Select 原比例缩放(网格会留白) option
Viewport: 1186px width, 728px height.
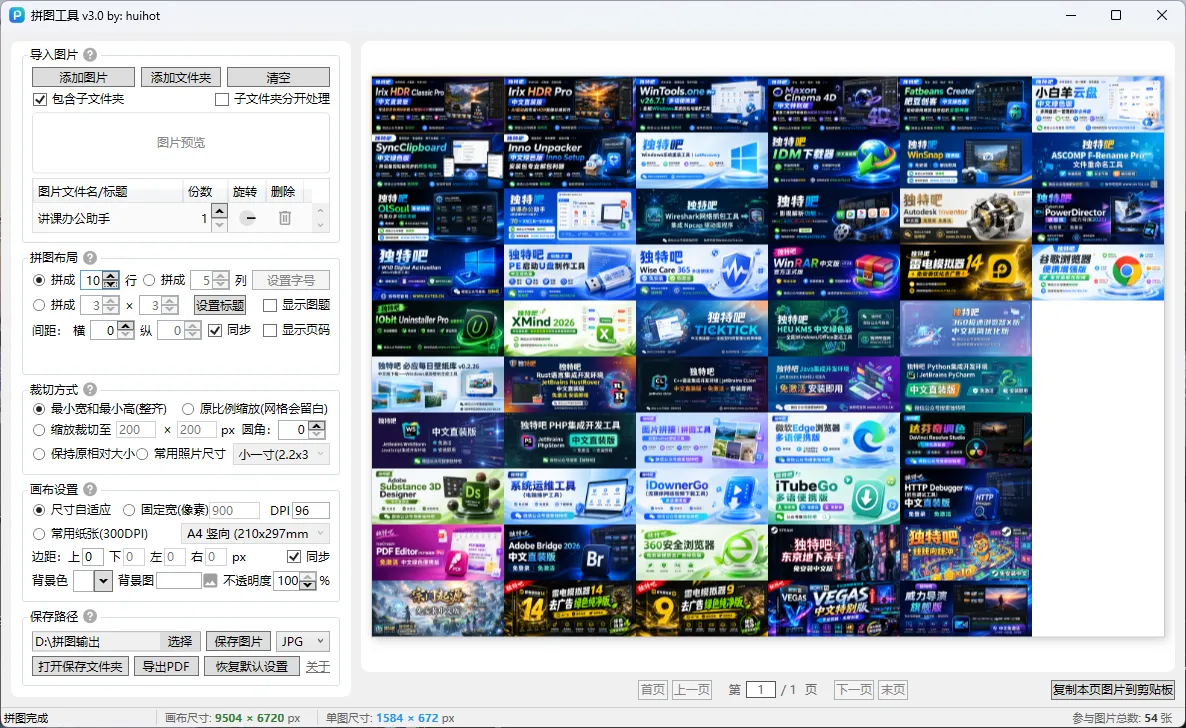[x=187, y=409]
